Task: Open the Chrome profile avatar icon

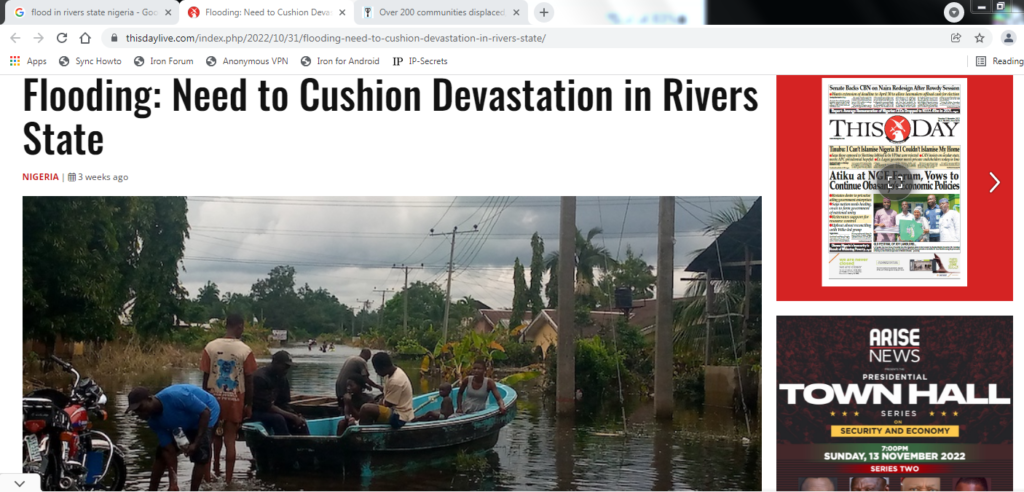Action: click(x=1008, y=38)
